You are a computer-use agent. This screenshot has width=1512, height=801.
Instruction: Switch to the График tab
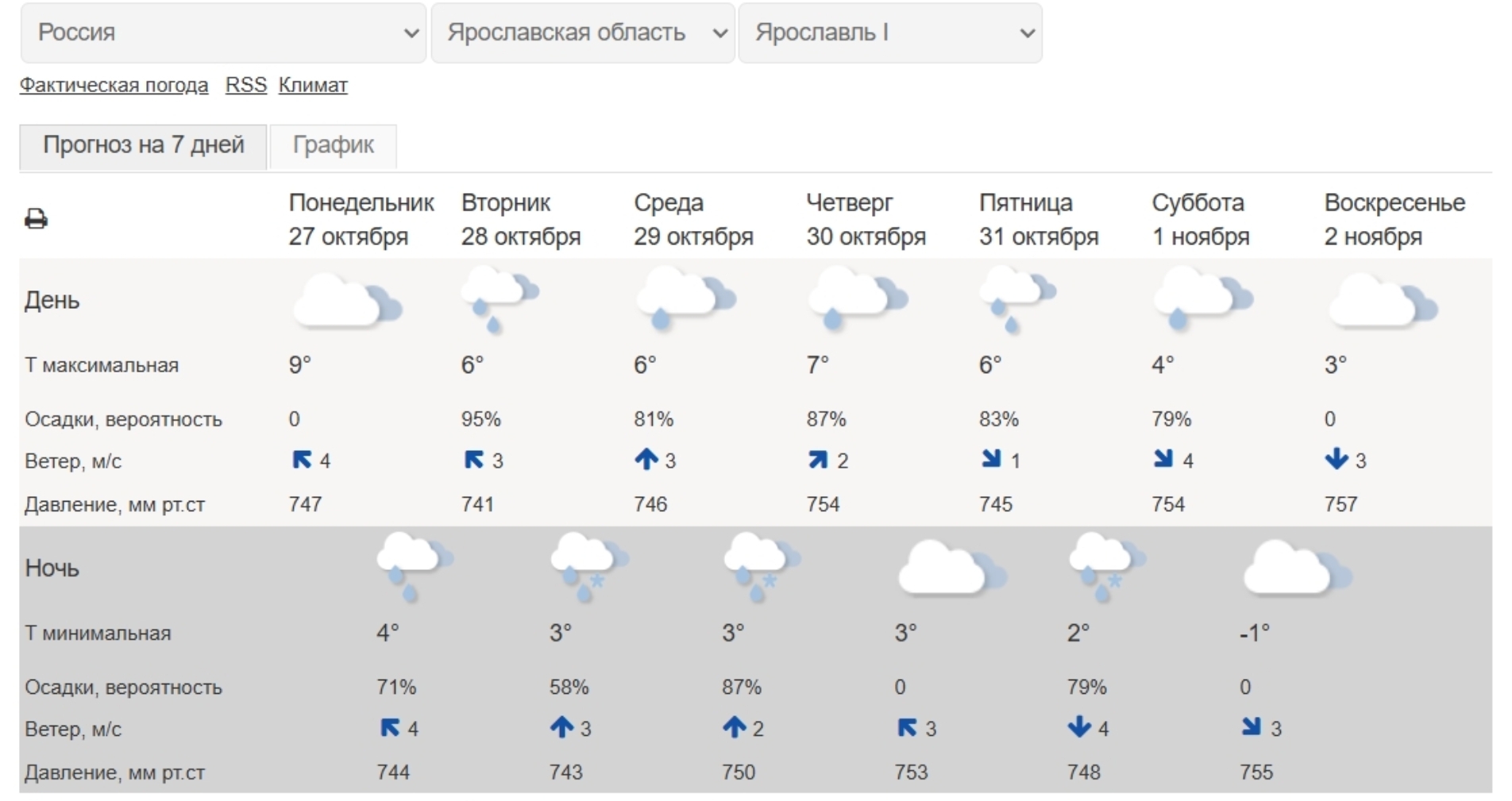(x=333, y=146)
